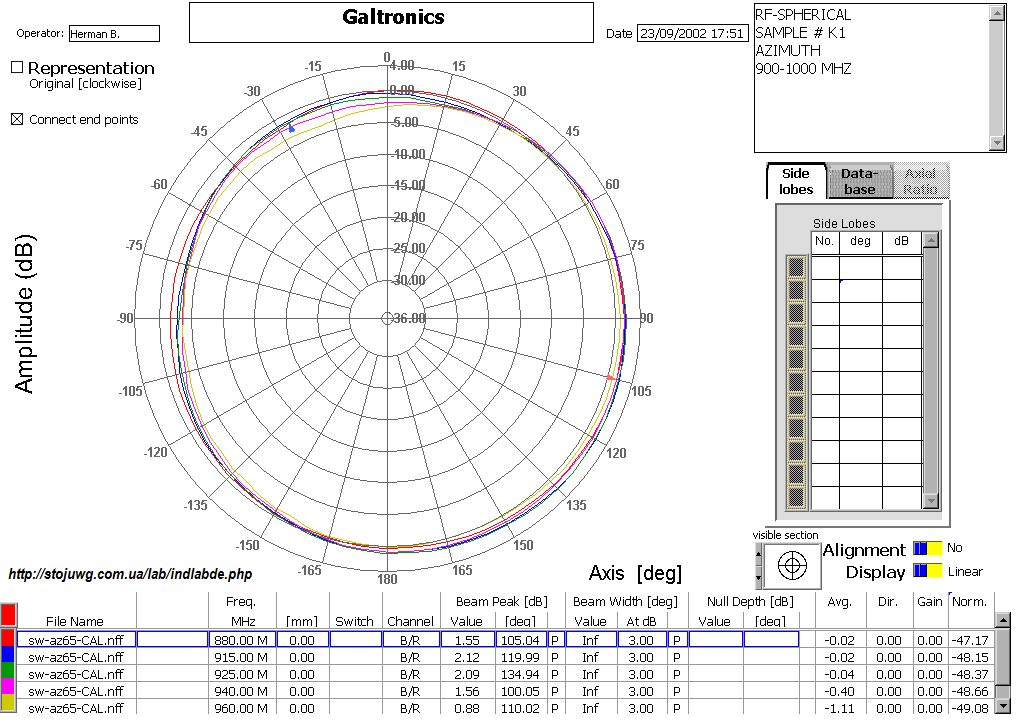Click the measurement table scroll up arrow
The image size is (1016, 723).
tap(1002, 620)
